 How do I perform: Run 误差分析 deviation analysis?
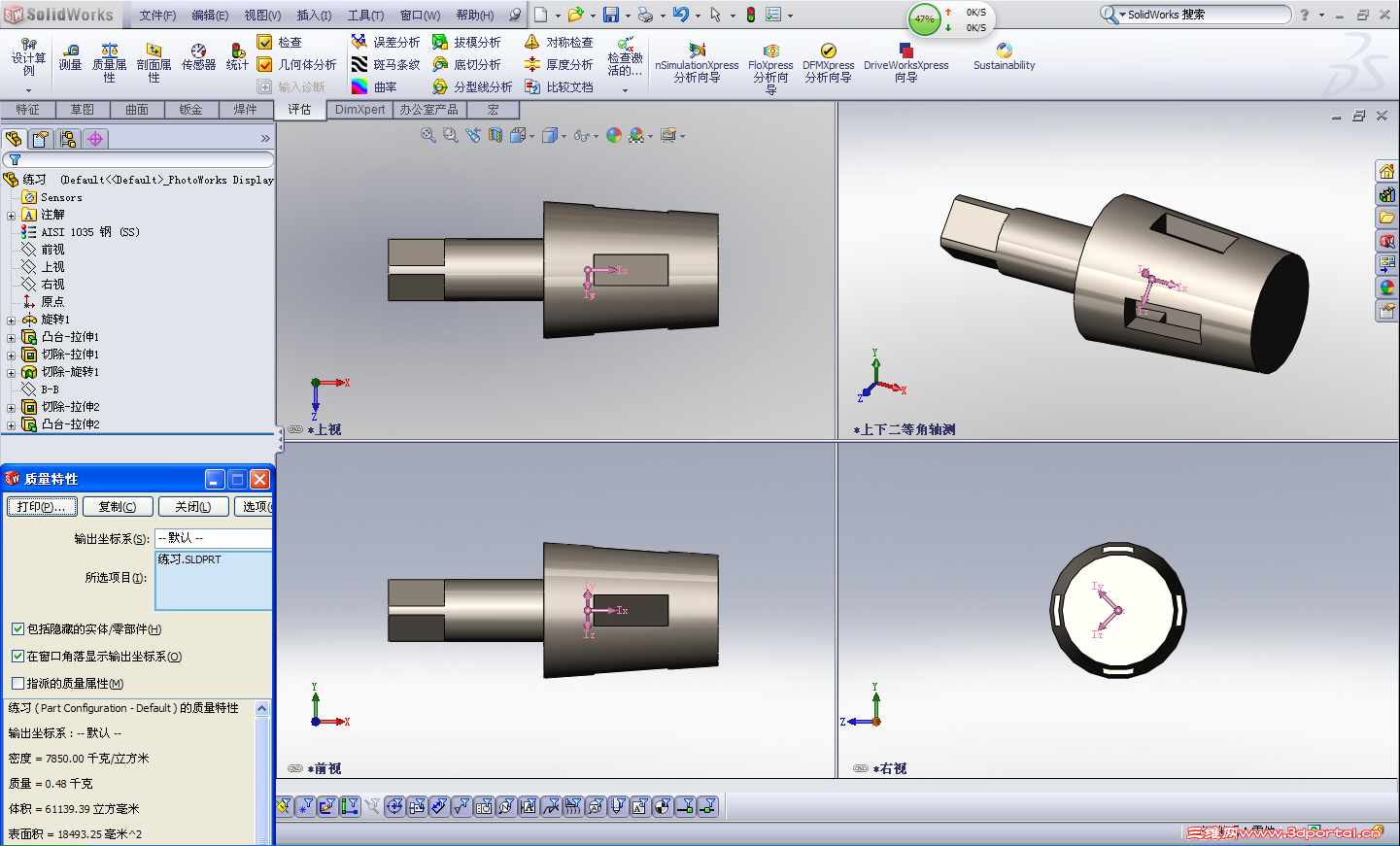(386, 43)
